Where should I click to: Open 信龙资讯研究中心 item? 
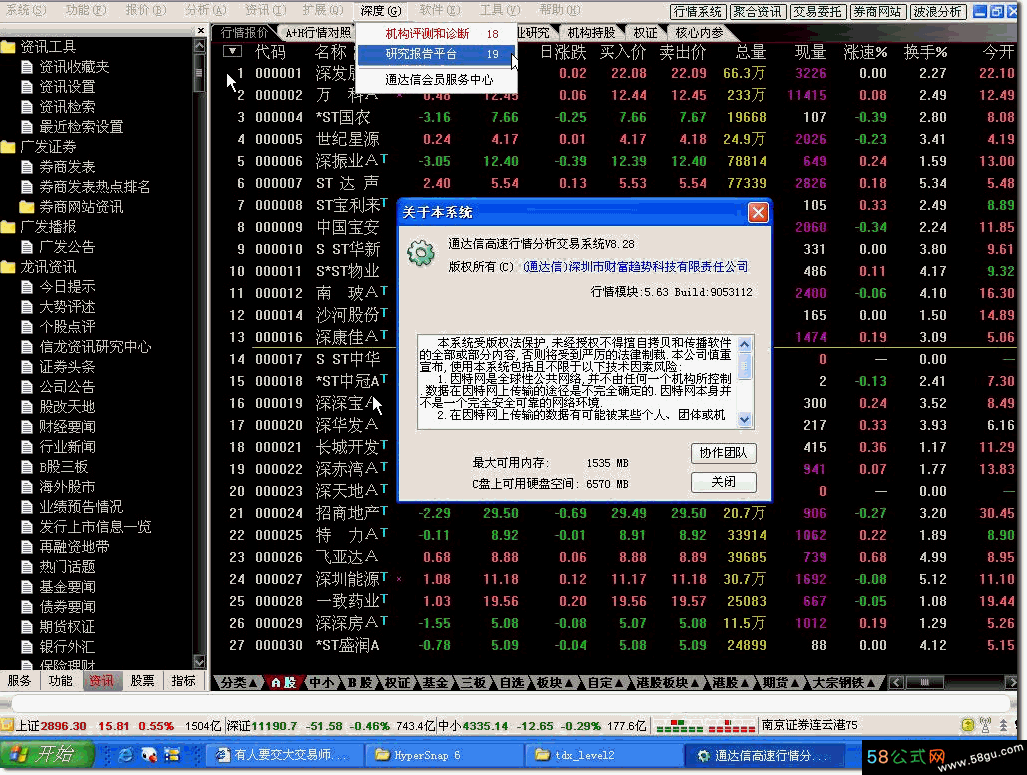86,347
